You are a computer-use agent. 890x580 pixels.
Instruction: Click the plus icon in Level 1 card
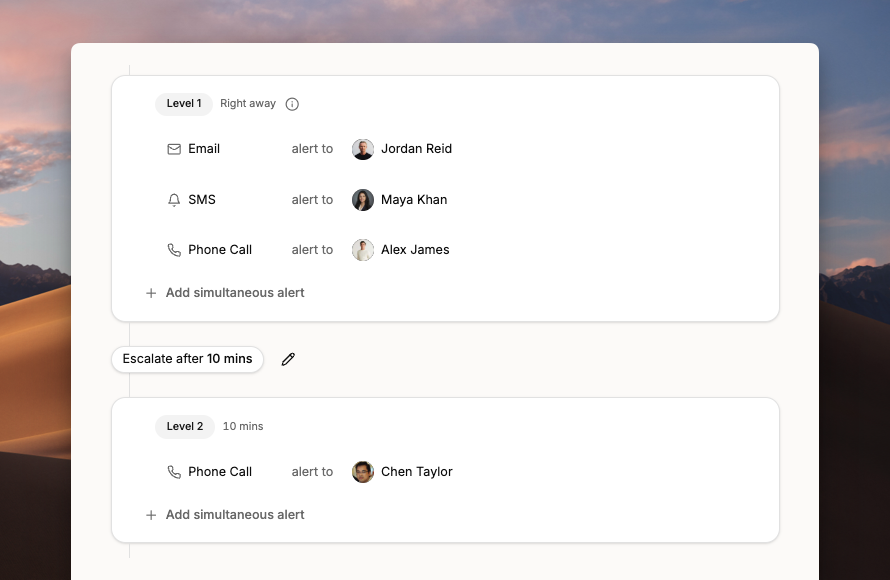(x=151, y=293)
